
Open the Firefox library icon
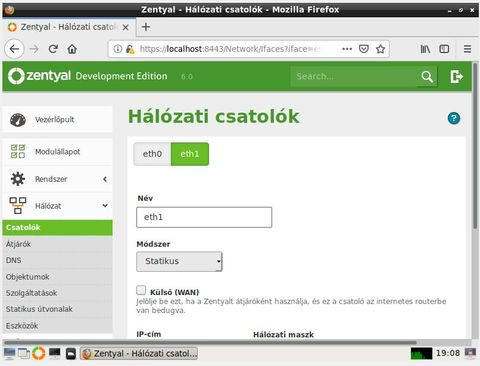point(425,49)
